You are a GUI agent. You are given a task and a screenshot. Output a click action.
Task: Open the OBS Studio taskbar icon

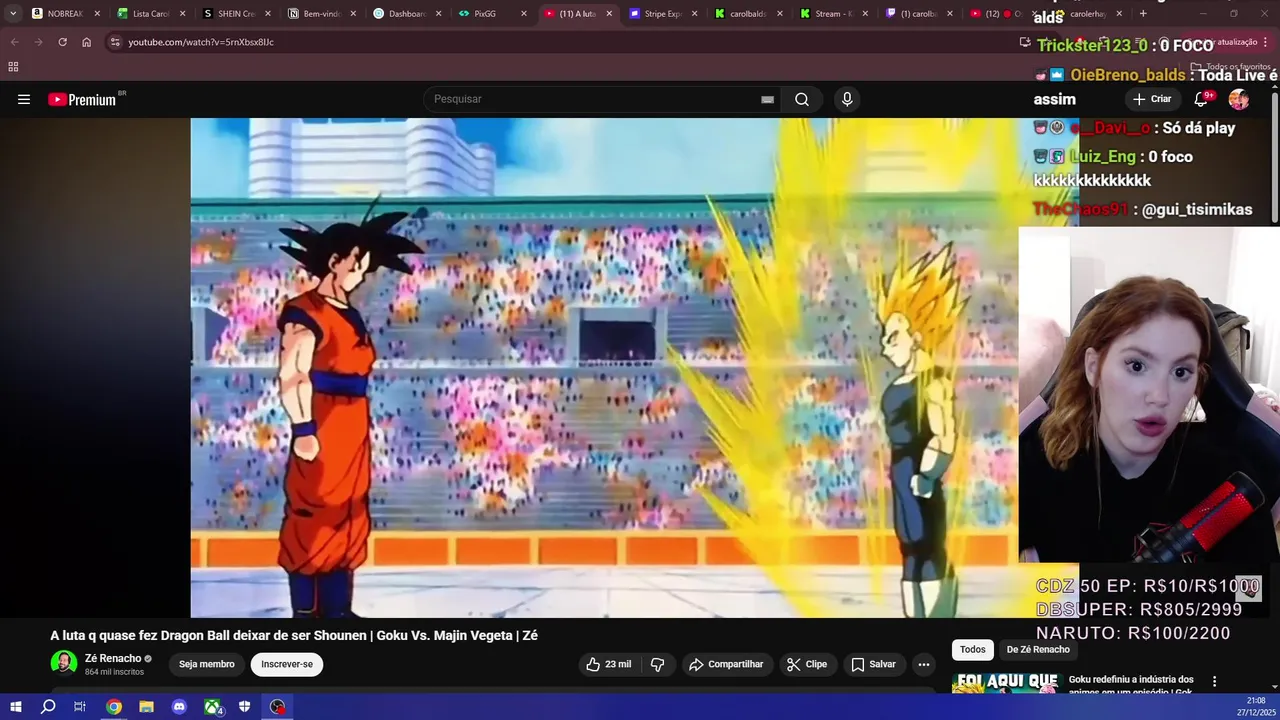tap(278, 707)
